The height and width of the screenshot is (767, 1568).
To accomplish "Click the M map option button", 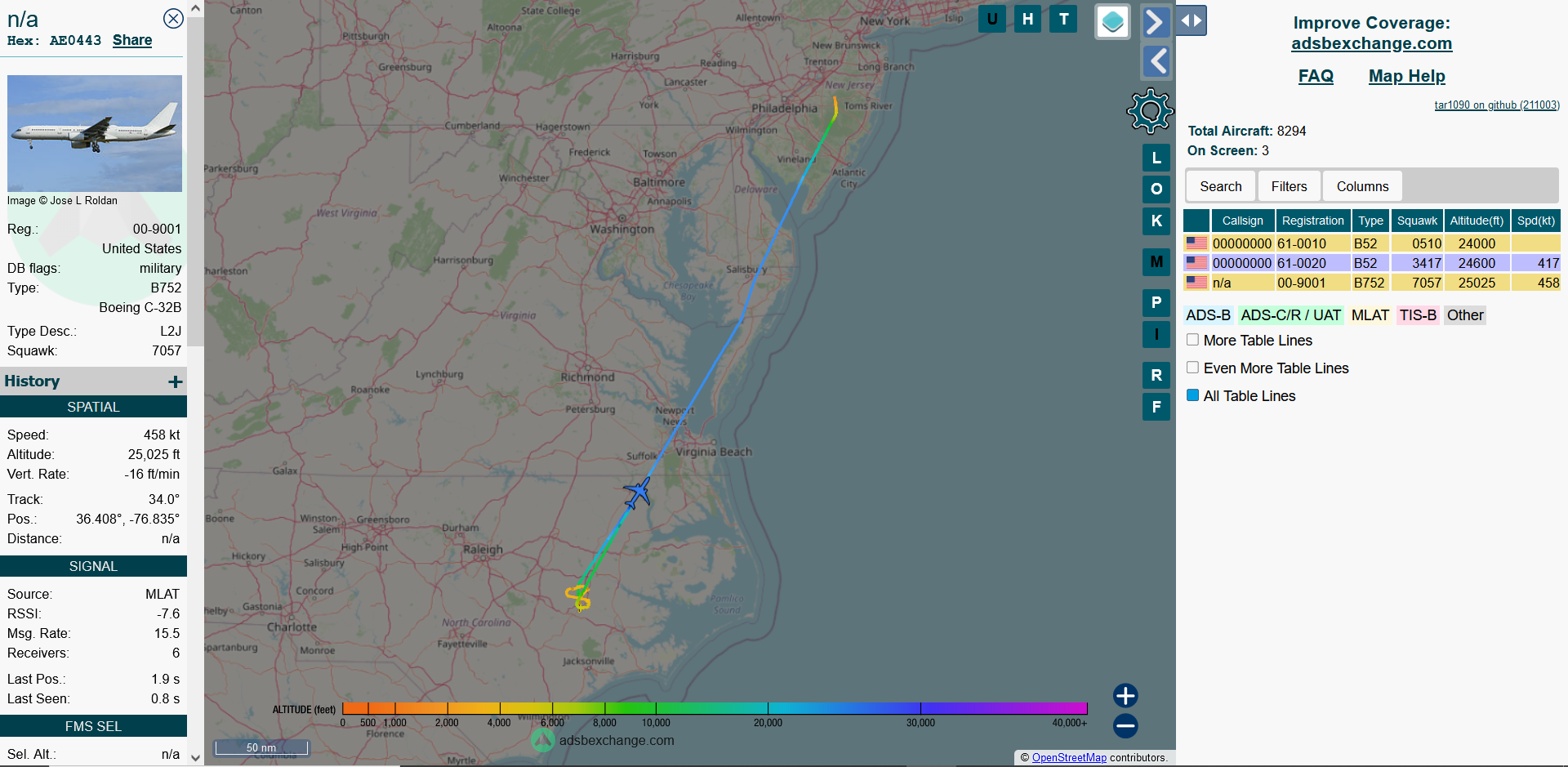I will point(1156,262).
